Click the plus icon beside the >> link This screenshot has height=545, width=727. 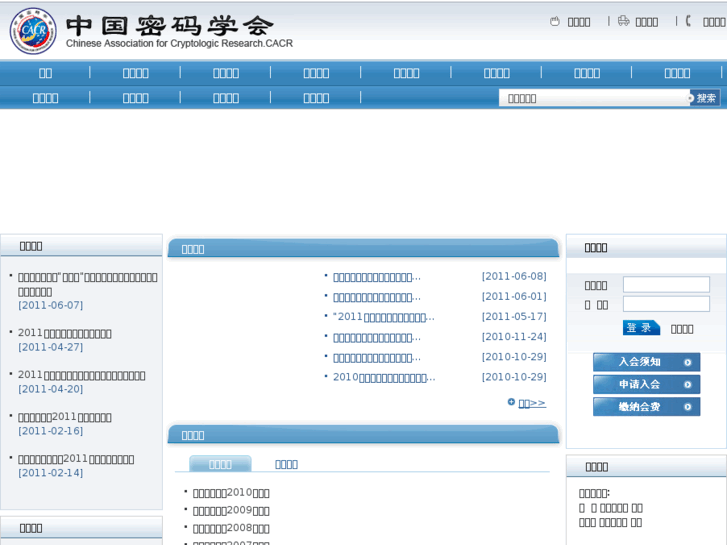(511, 402)
